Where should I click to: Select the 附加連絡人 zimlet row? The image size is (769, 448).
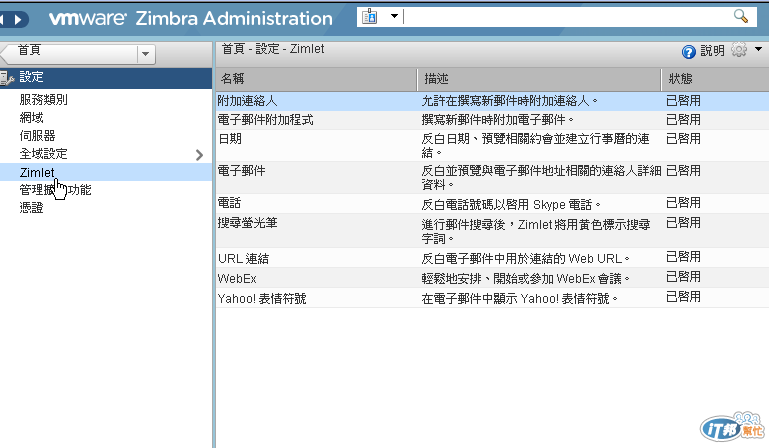click(x=492, y=101)
